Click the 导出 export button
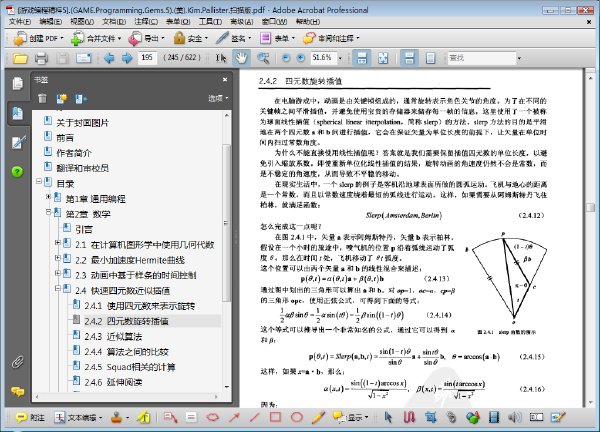 147,38
